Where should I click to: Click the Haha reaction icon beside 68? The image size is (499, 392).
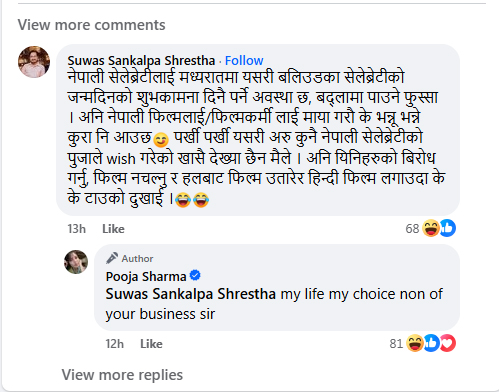[431, 228]
